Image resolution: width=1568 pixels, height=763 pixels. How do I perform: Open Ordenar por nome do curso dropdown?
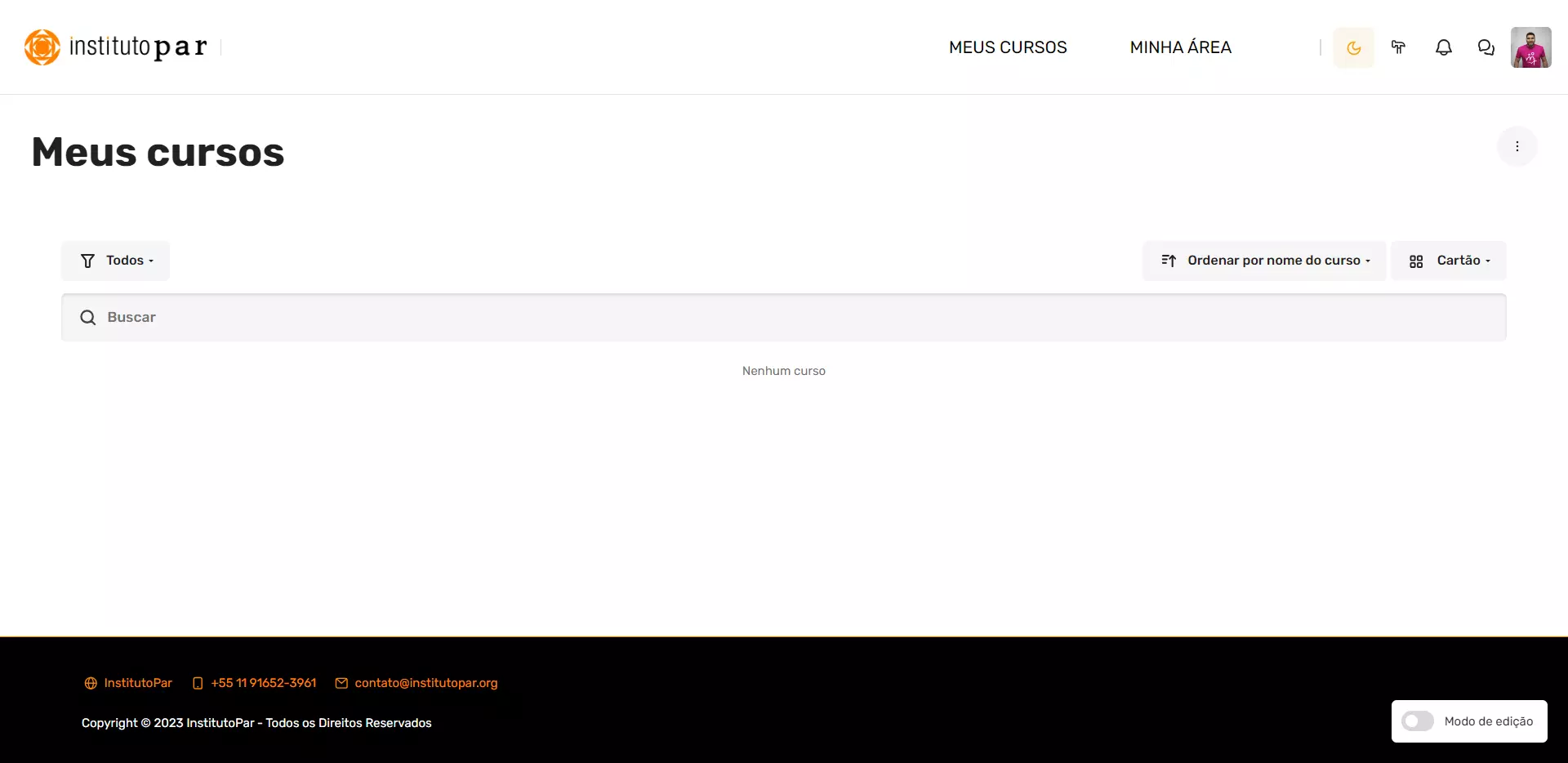[1264, 261]
